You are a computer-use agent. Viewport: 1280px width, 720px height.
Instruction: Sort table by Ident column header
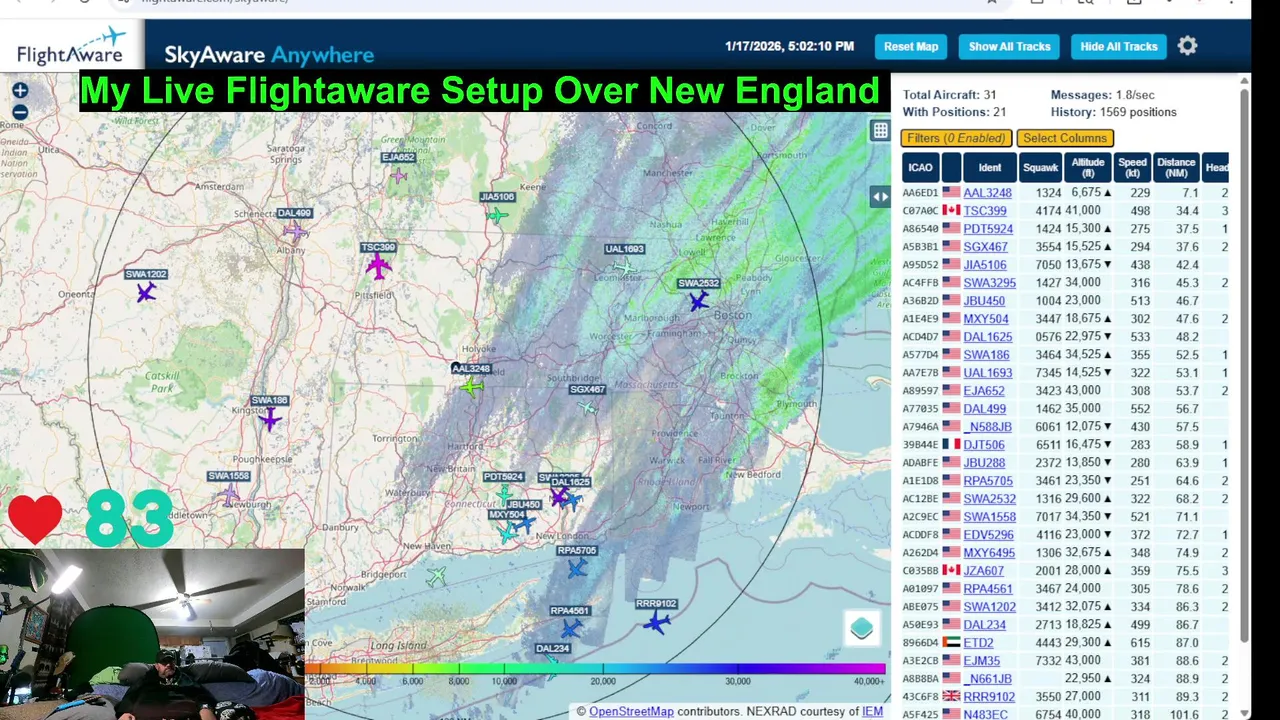coord(989,167)
